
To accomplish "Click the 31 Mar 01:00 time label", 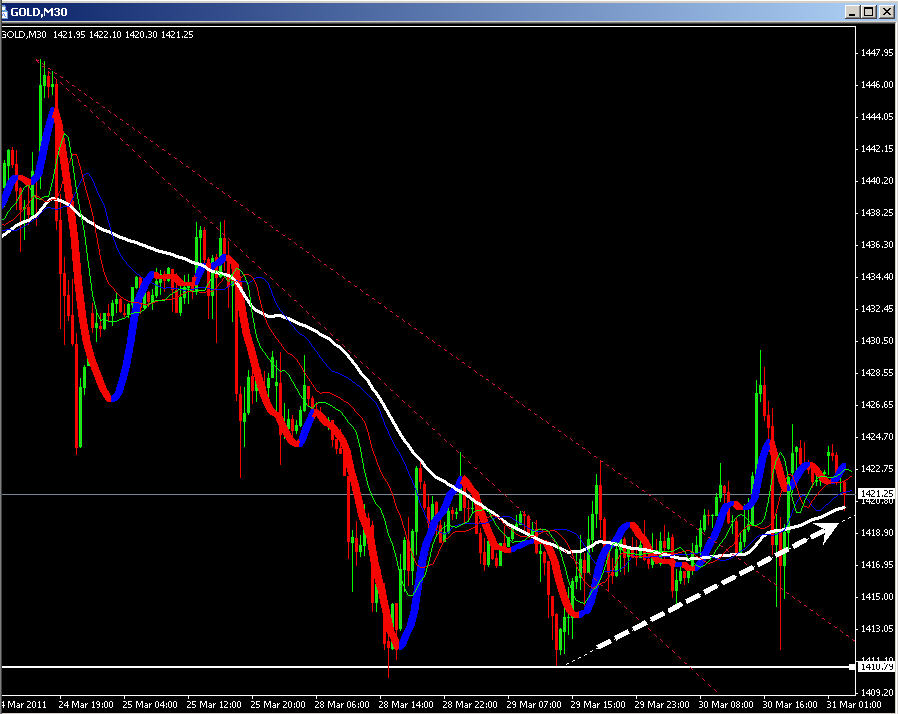I will [854, 705].
